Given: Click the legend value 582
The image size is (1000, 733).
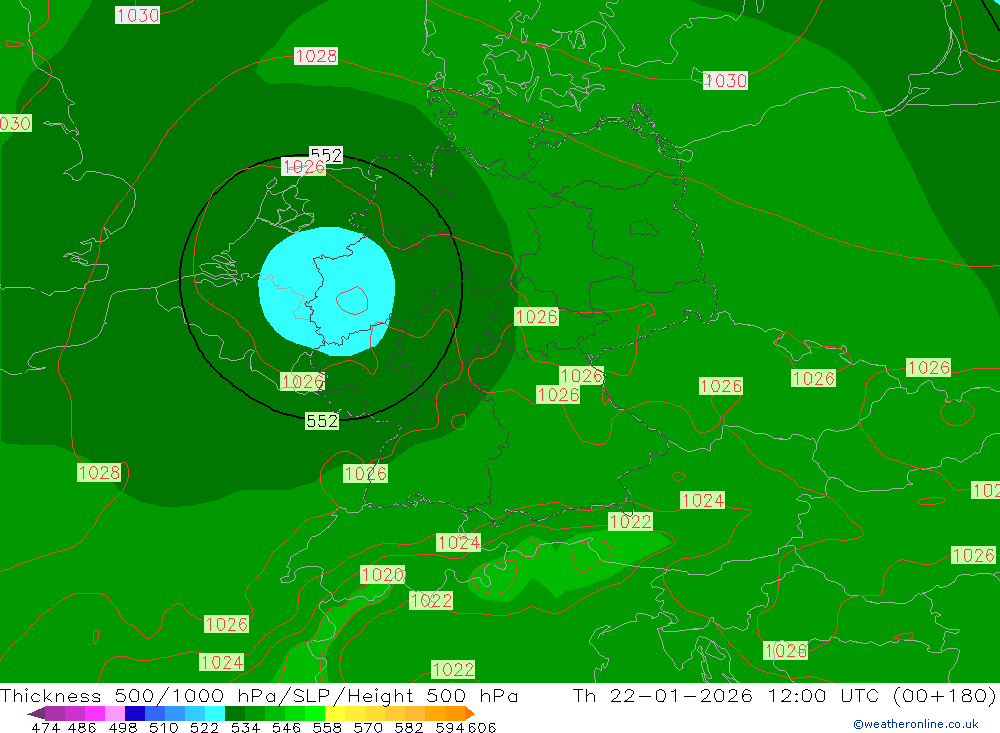Looking at the screenshot, I should tap(409, 727).
